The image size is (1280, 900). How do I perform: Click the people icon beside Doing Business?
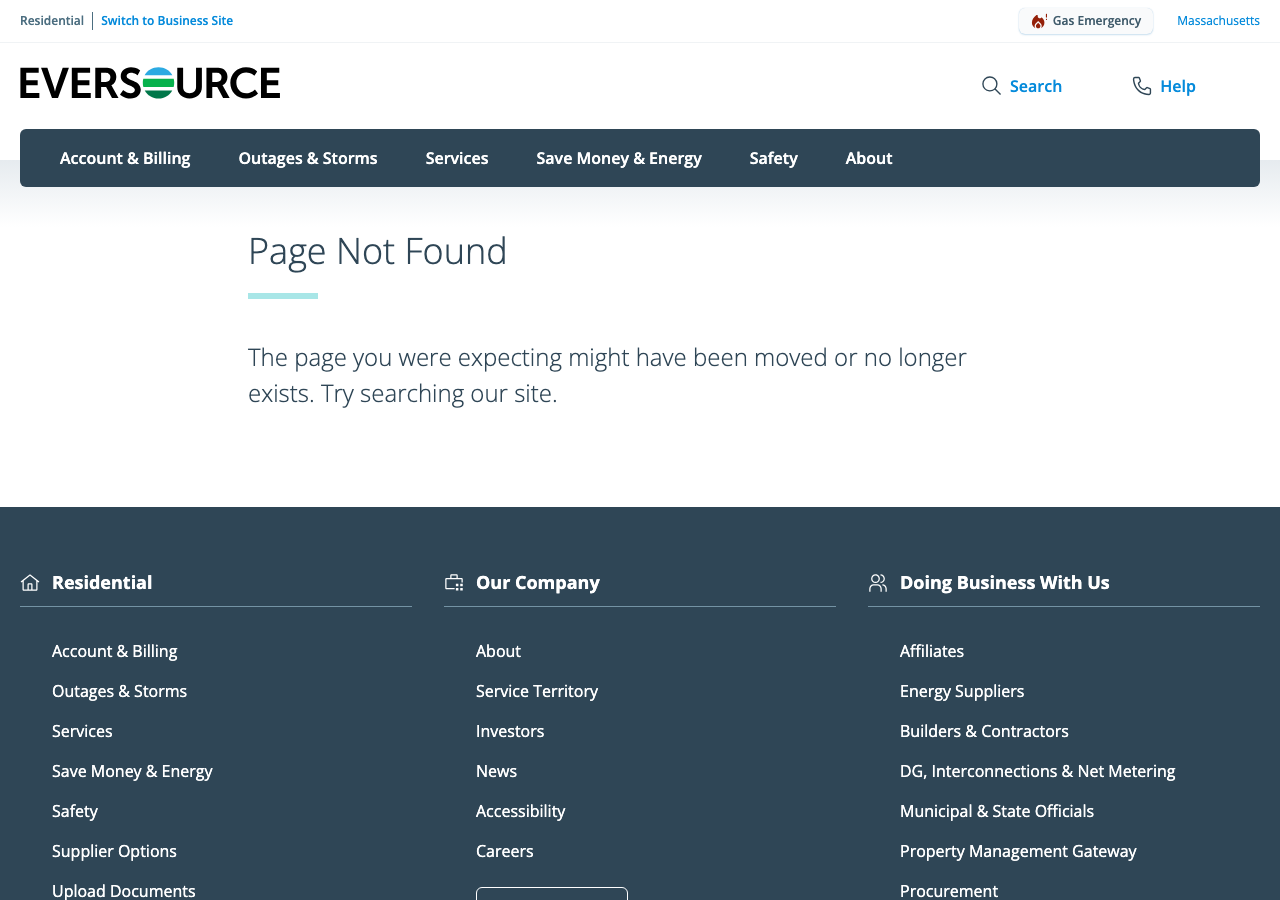coord(878,583)
